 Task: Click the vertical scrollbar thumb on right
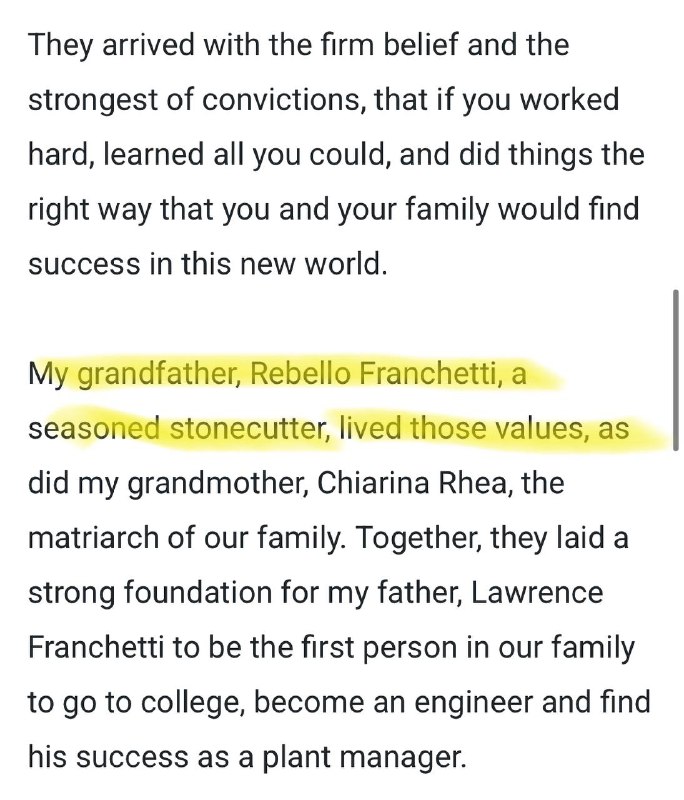(x=676, y=370)
